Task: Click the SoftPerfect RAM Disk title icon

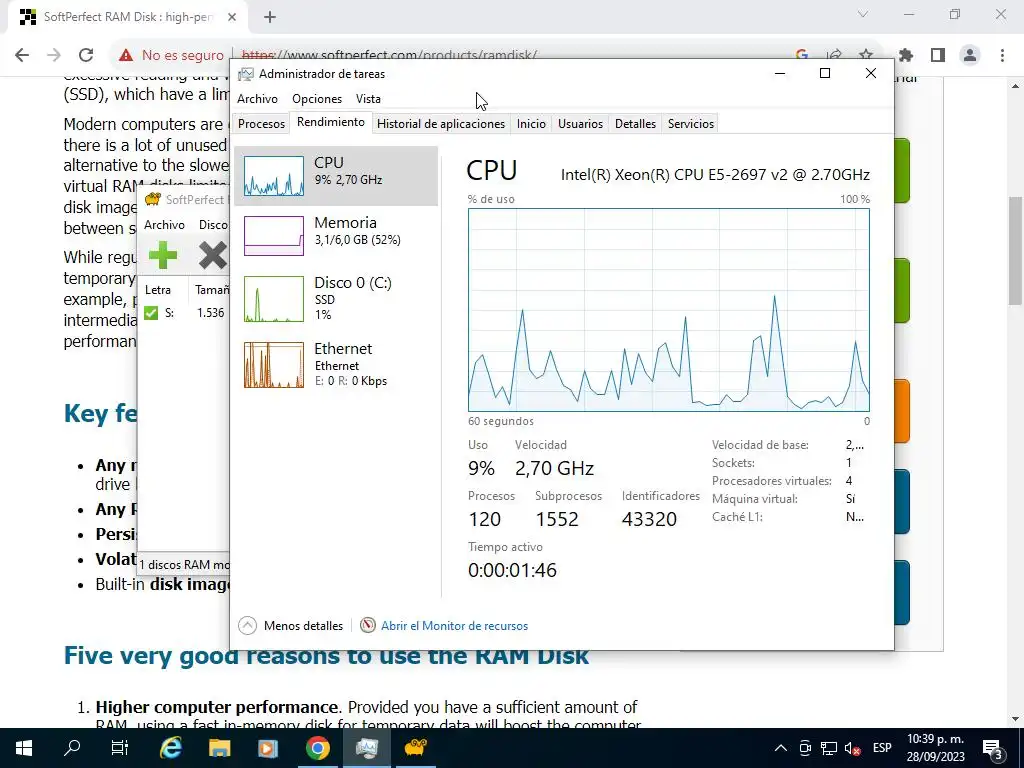Action: [x=153, y=199]
